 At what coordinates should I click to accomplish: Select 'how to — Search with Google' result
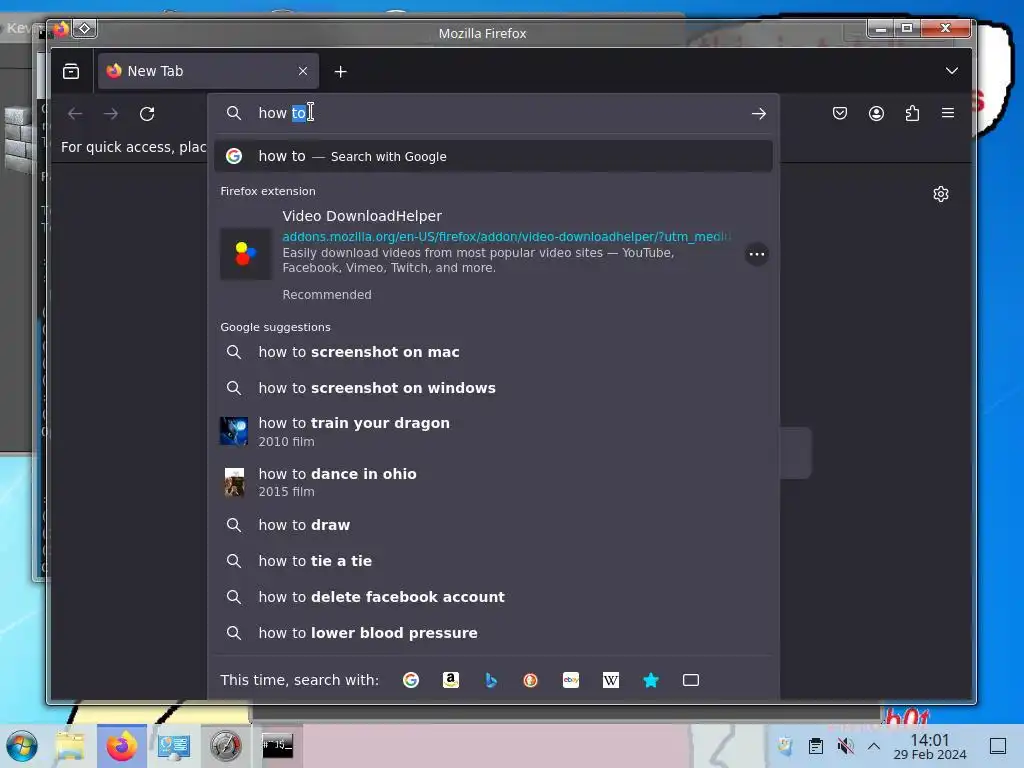(x=493, y=156)
